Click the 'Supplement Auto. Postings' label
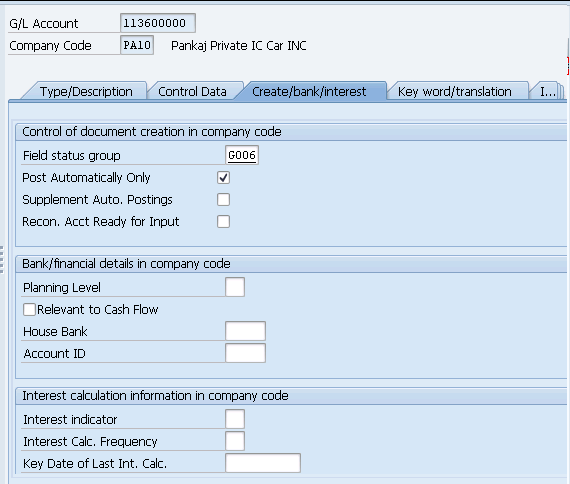This screenshot has height=484, width=570. point(97,200)
